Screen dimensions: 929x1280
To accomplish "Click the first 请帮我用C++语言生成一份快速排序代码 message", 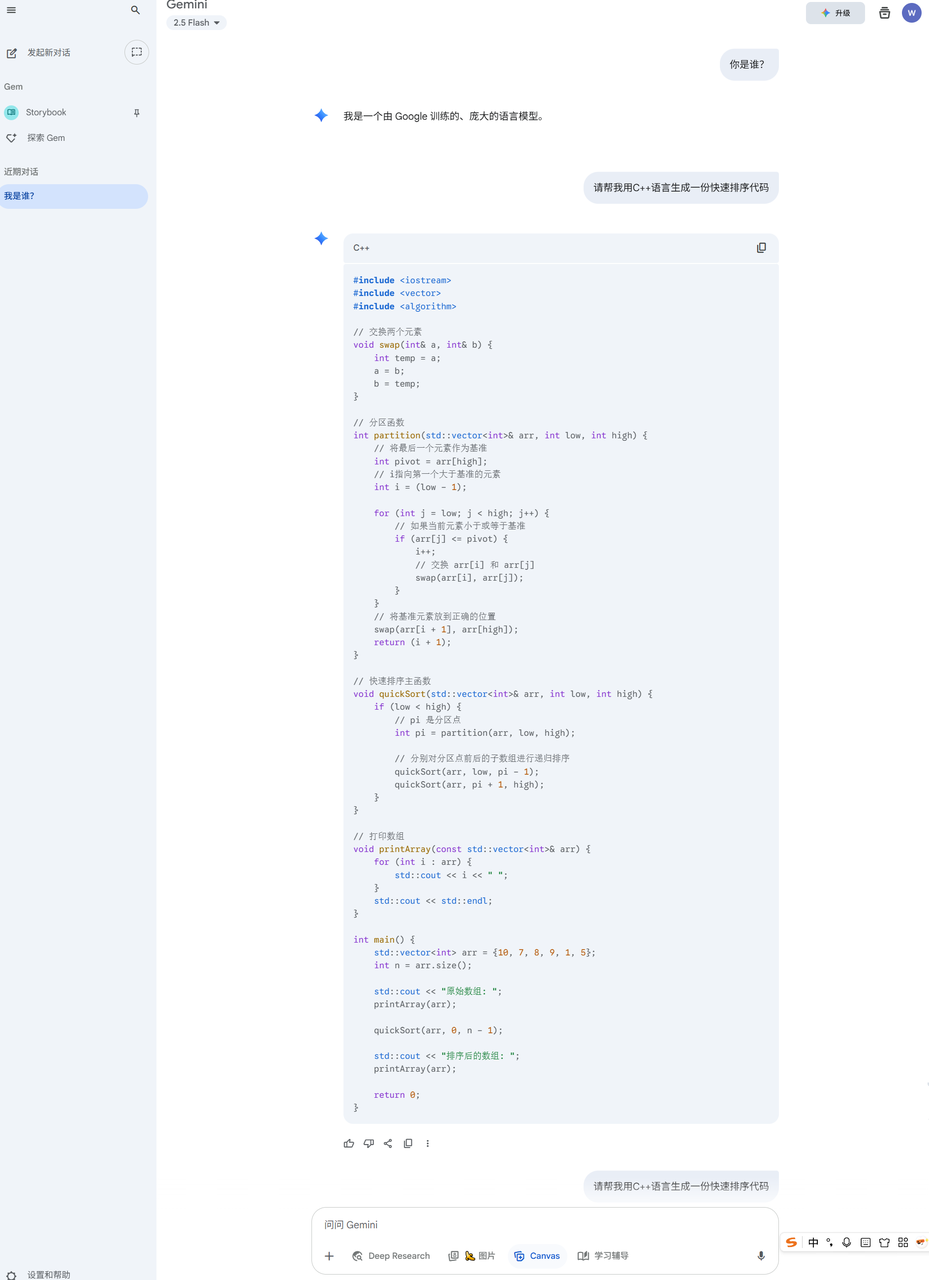I will click(x=681, y=187).
